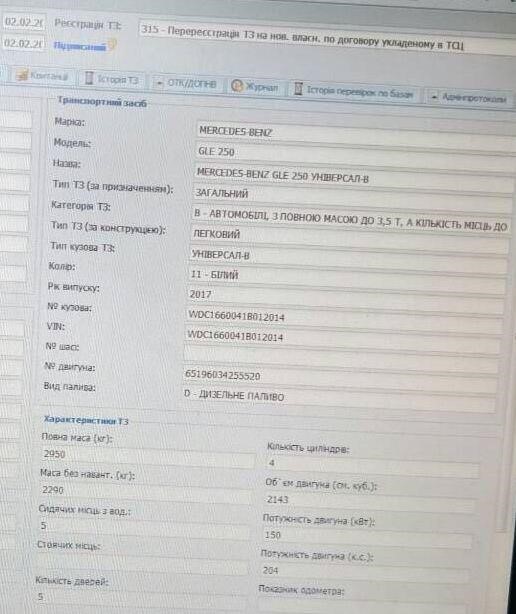
Task: Click the arrow icon on Адмінпротоколи
Action: (434, 97)
